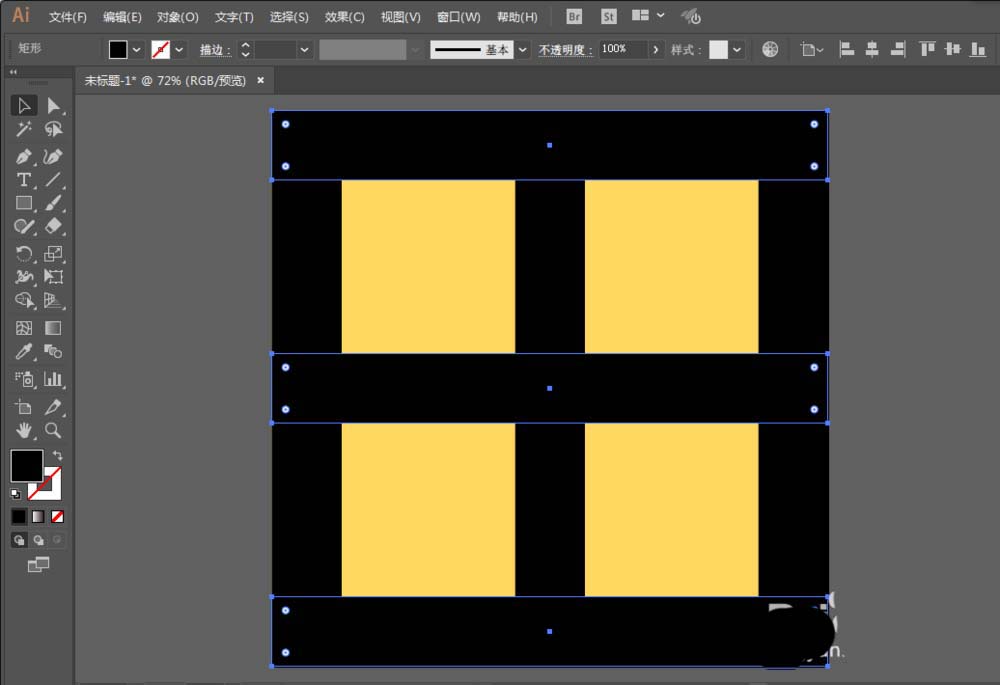Select the Artboard tool

pos(24,407)
